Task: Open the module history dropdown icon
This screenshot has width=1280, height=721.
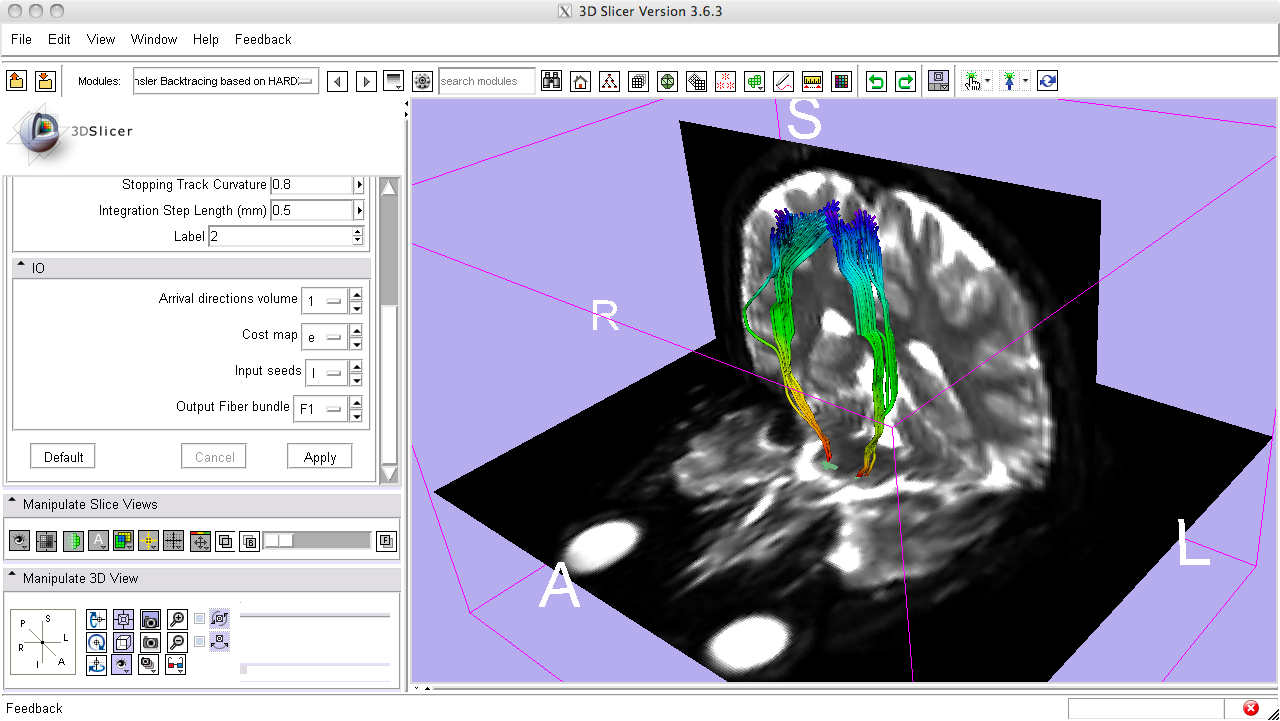Action: 394,81
